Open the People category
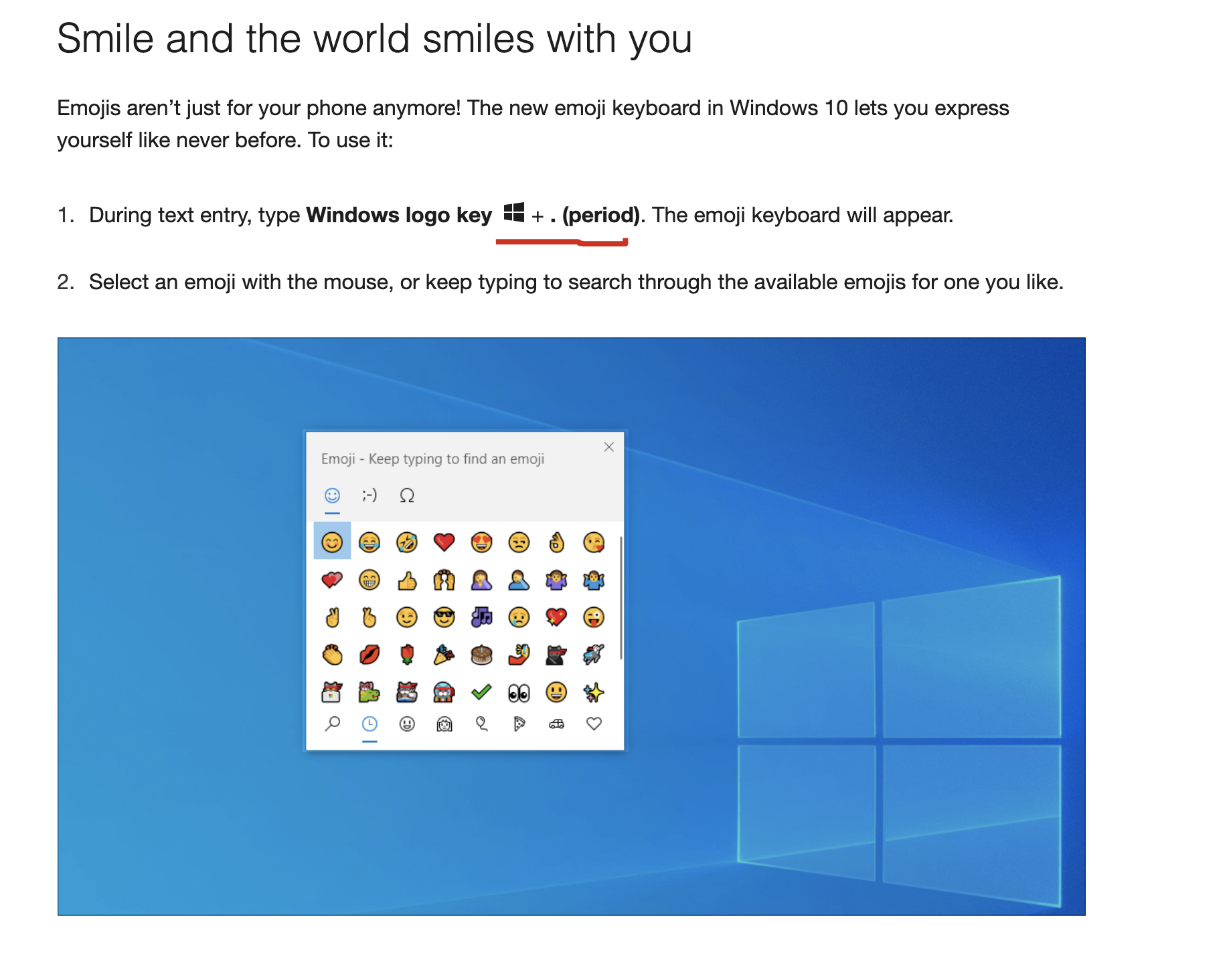Viewport: 1229px width, 980px height. (x=444, y=724)
